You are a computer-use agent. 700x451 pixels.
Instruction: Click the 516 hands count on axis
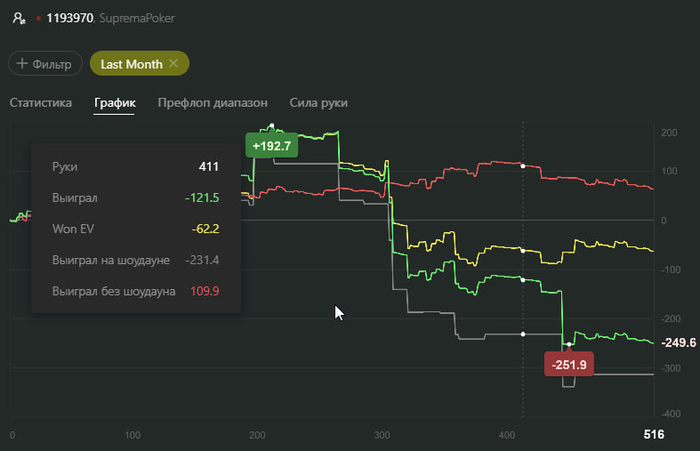click(x=652, y=435)
